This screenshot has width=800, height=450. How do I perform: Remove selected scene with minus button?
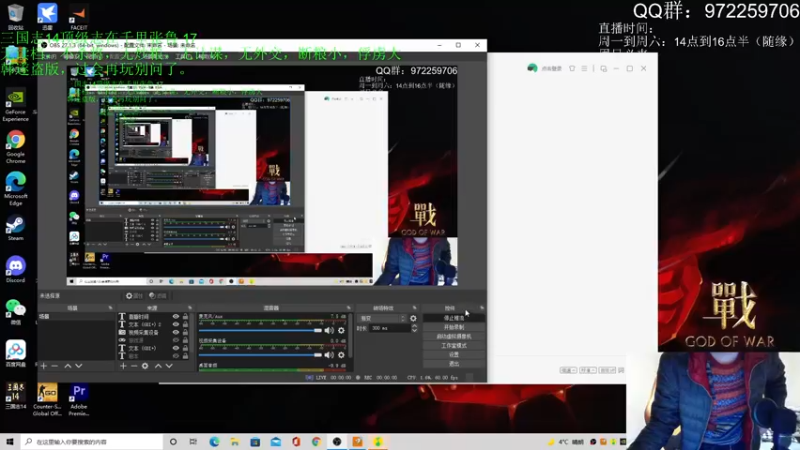(x=55, y=366)
